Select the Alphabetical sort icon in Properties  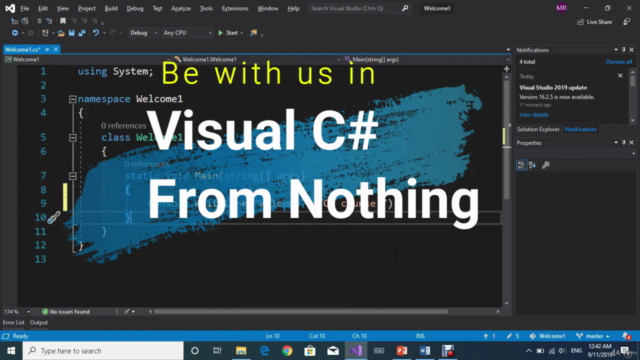point(532,165)
